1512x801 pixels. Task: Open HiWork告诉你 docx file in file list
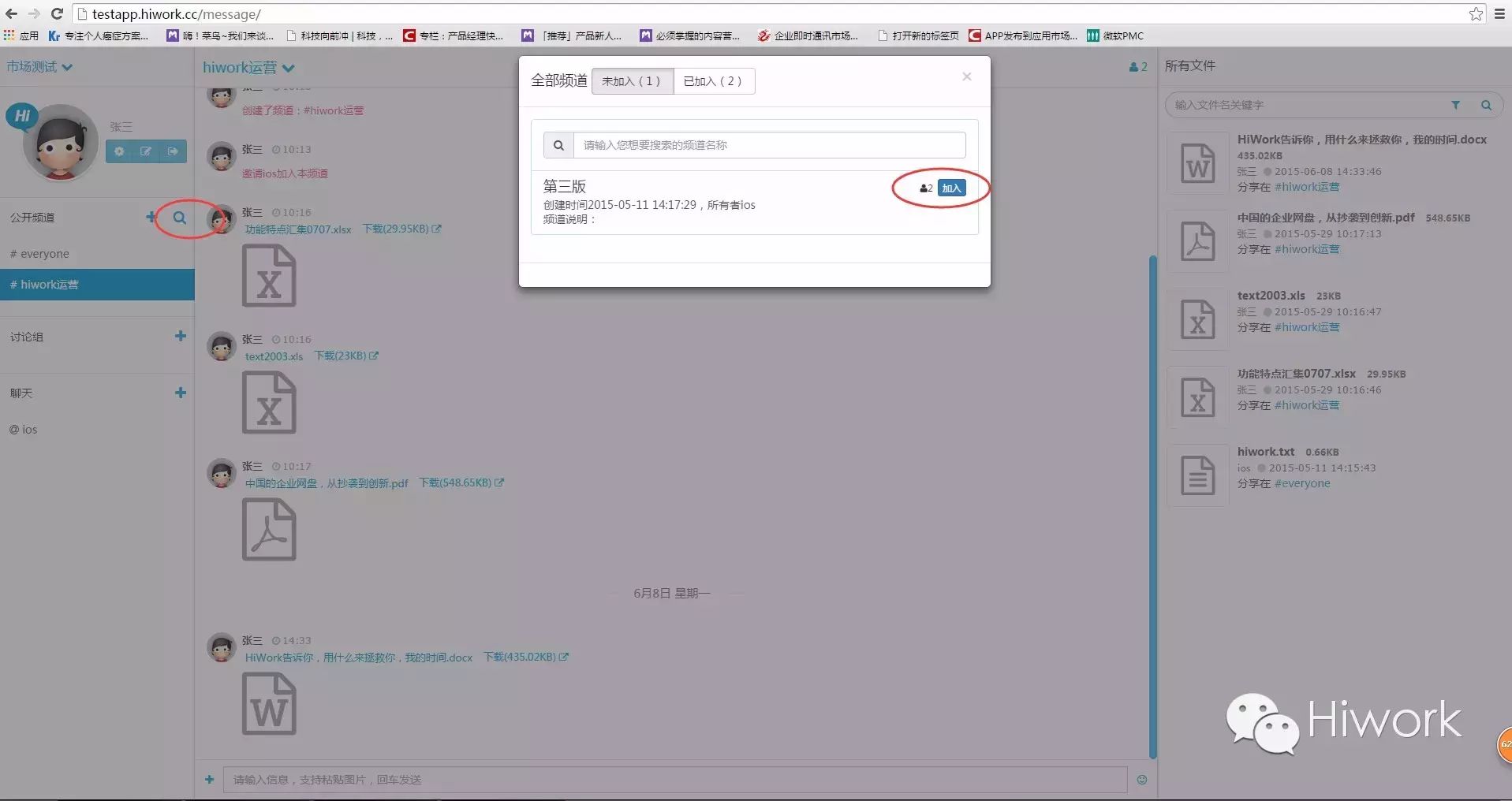1361,140
